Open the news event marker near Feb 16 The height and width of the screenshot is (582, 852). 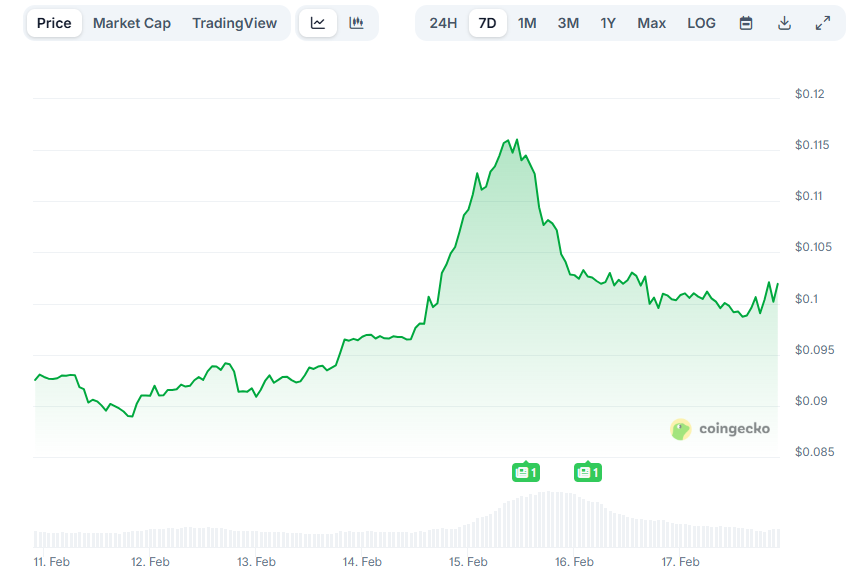[588, 471]
